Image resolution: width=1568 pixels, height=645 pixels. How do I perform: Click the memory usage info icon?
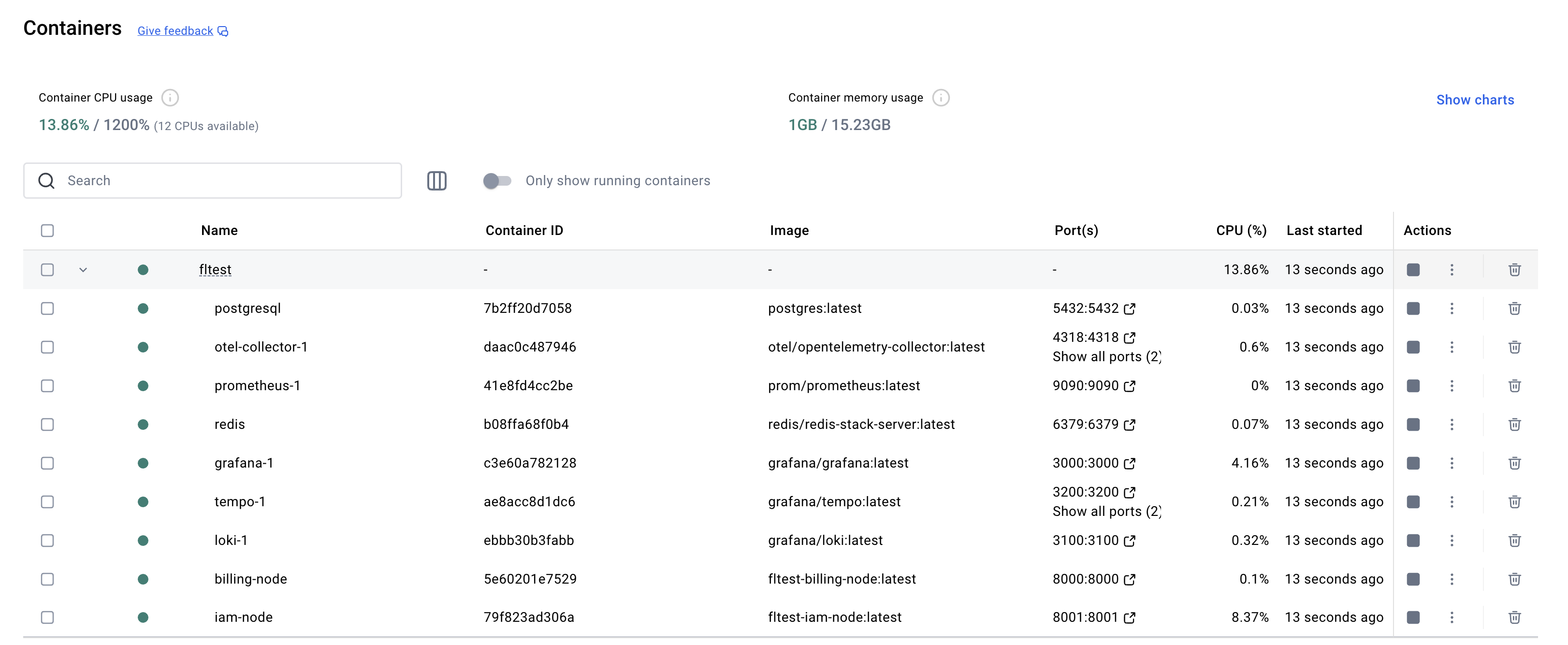click(941, 98)
